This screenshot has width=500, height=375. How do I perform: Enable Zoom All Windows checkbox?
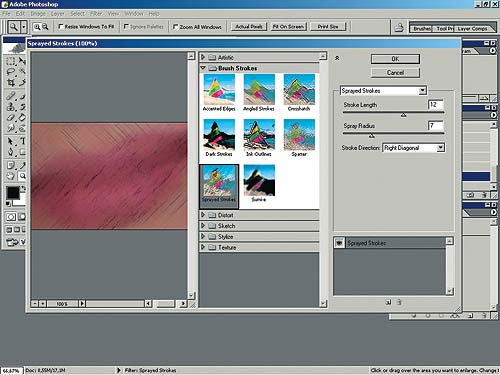click(x=175, y=26)
